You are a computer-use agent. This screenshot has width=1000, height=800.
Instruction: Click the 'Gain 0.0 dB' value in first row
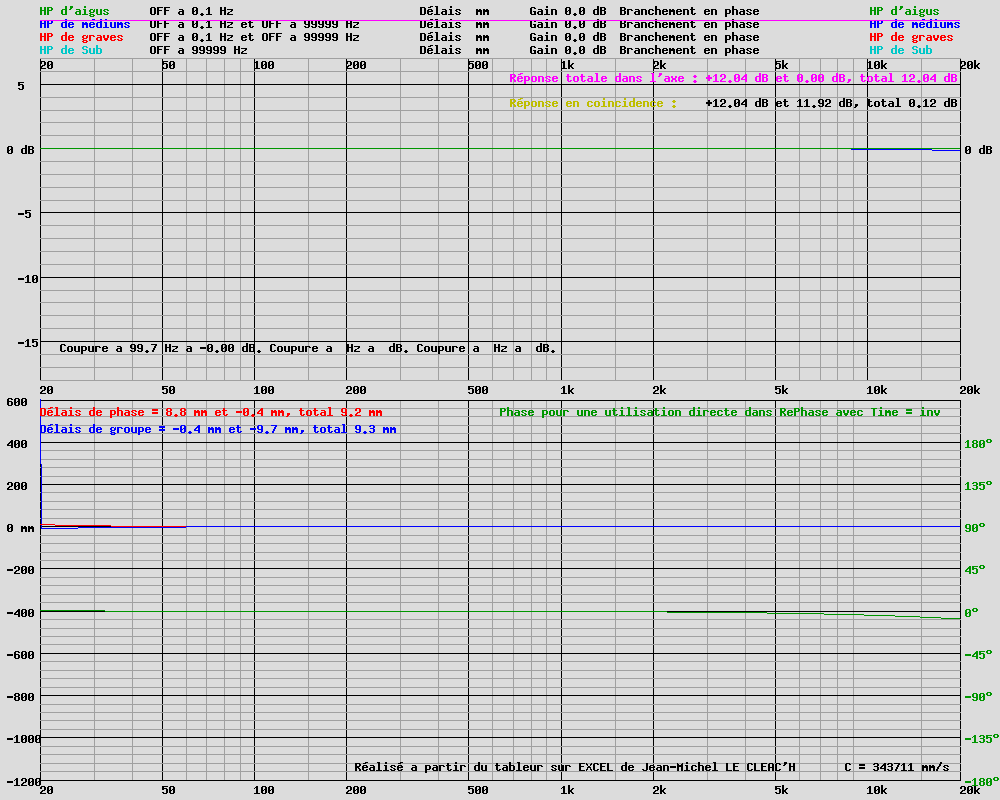568,11
